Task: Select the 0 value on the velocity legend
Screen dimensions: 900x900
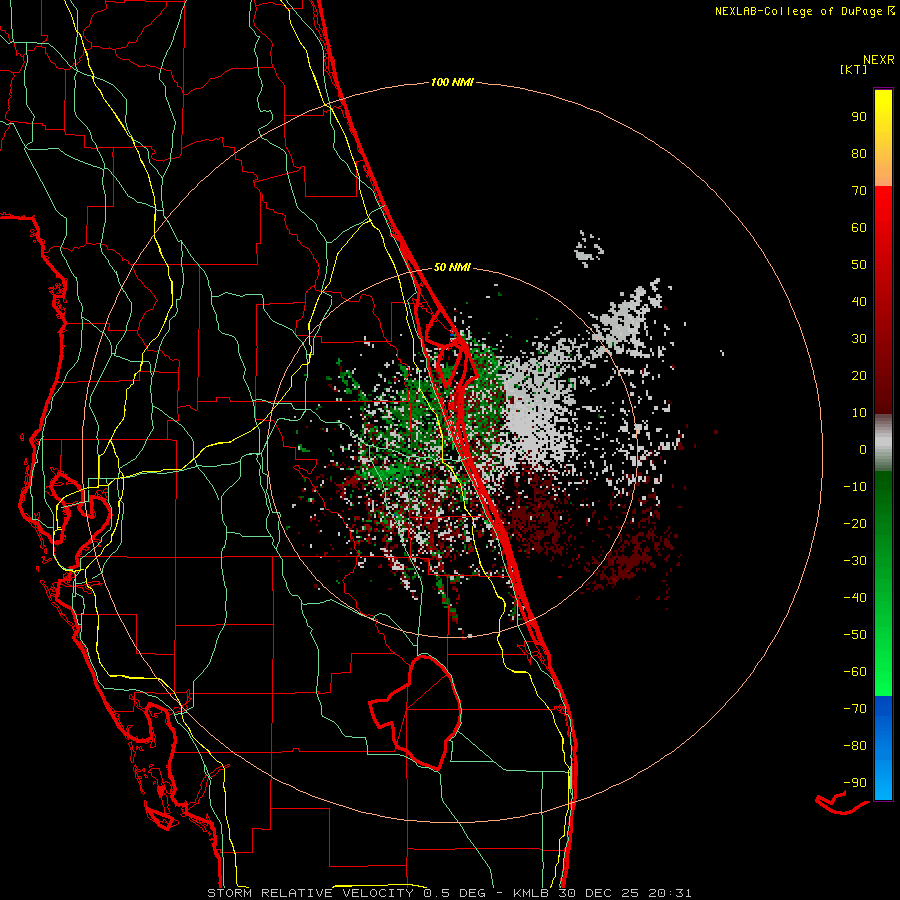Action: coord(863,449)
